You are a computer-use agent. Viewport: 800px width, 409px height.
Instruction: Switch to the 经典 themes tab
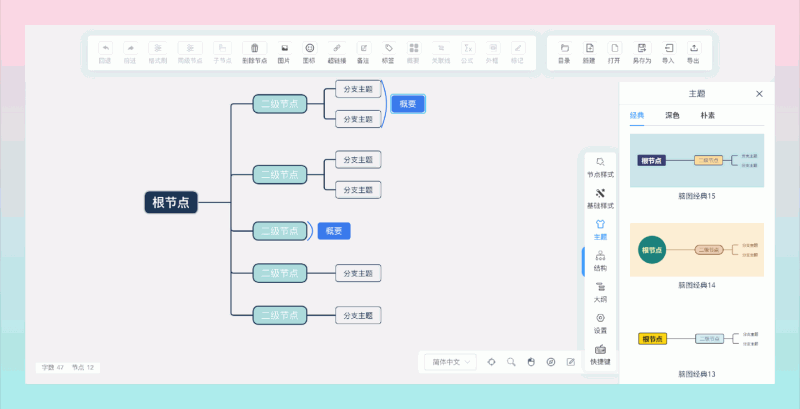(637, 115)
